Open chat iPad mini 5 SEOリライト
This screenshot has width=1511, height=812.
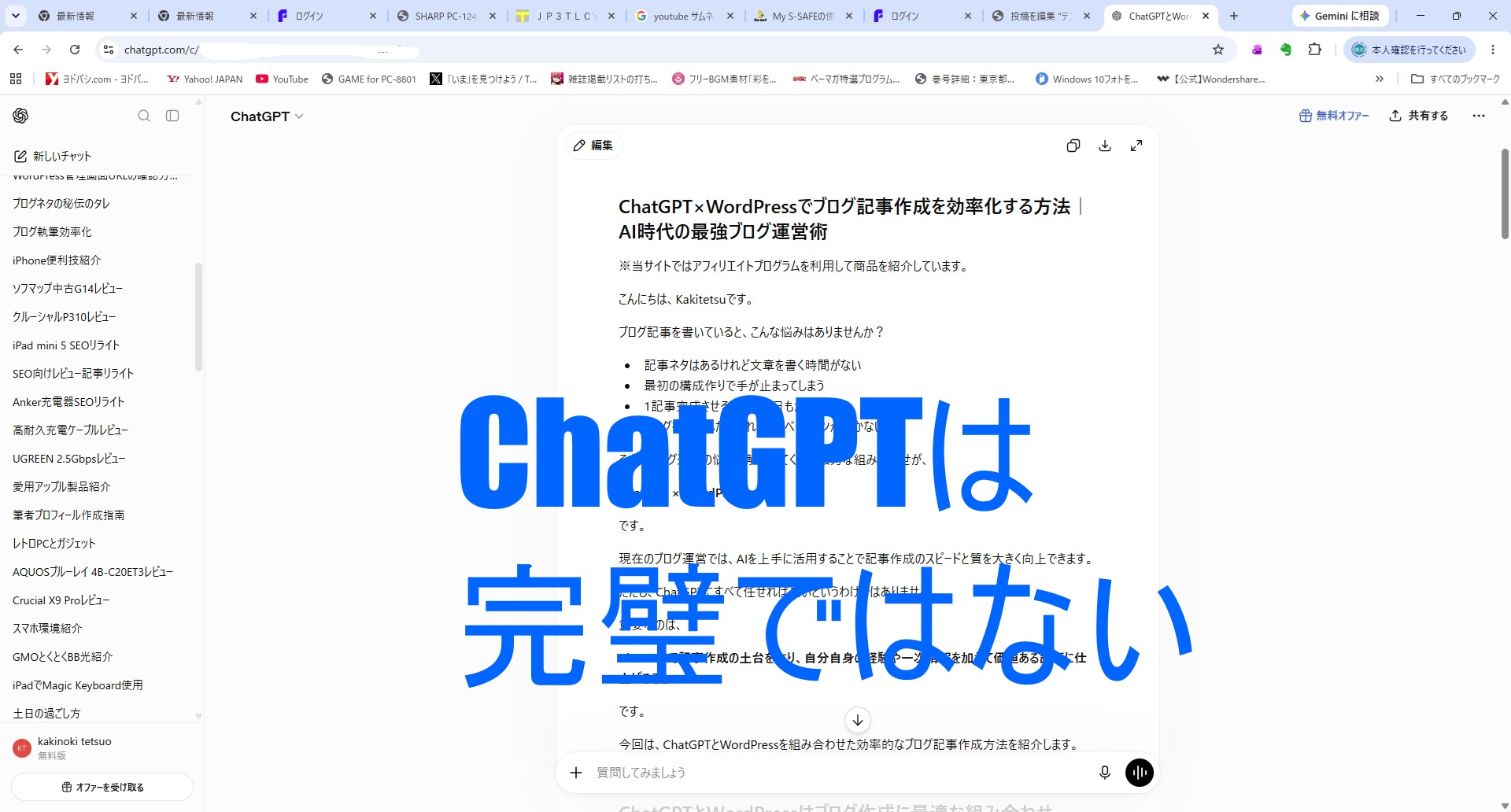click(x=66, y=345)
